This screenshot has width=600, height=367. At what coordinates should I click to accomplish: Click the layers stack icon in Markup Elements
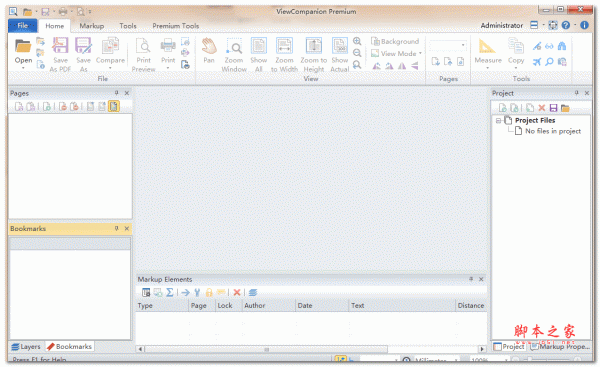pos(253,293)
